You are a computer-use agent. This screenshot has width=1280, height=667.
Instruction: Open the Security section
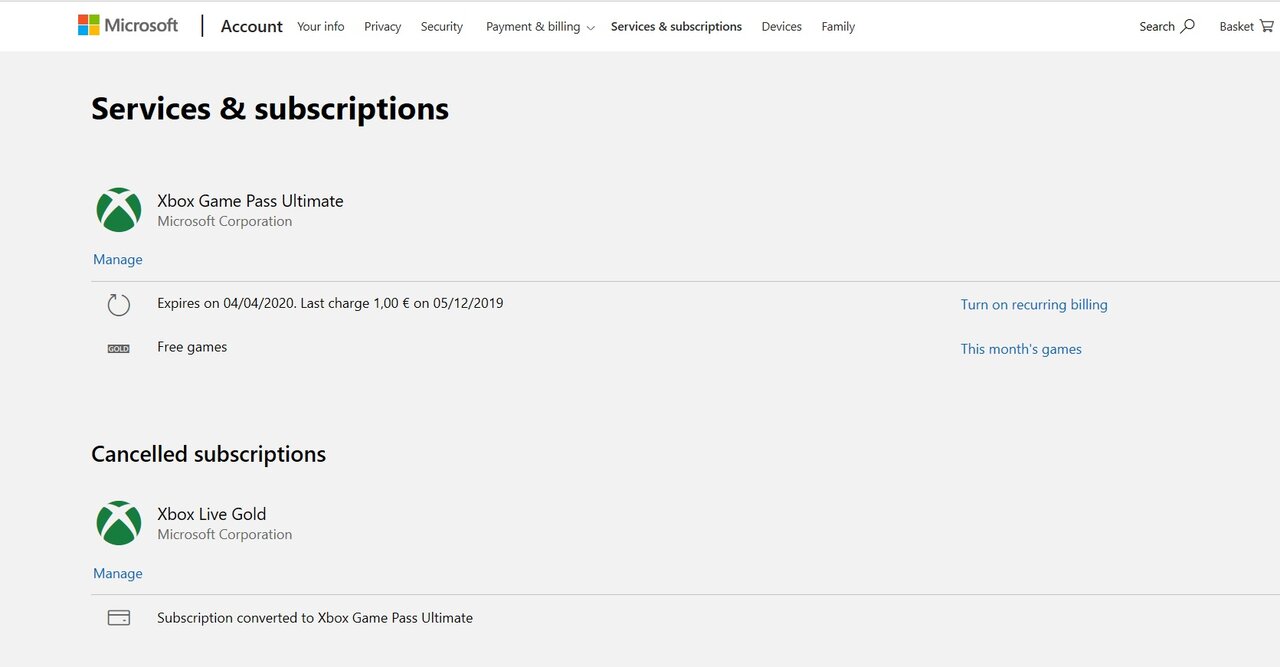(442, 27)
